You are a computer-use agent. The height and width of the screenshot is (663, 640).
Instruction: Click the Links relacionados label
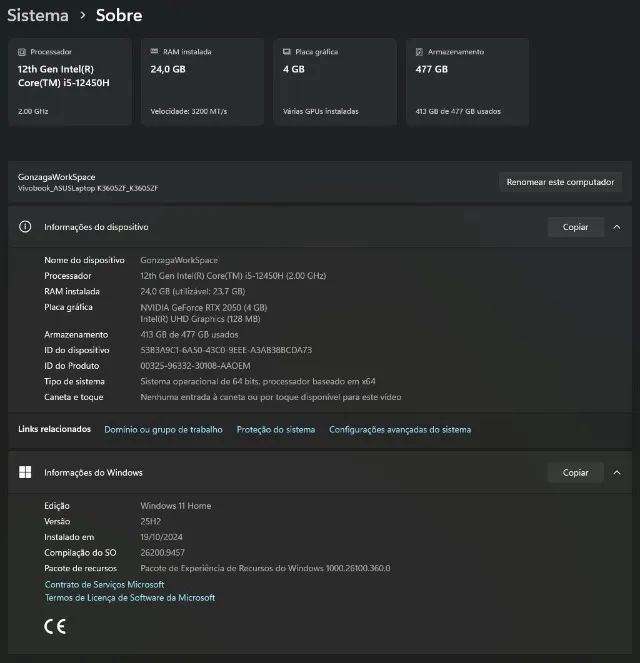click(x=55, y=429)
